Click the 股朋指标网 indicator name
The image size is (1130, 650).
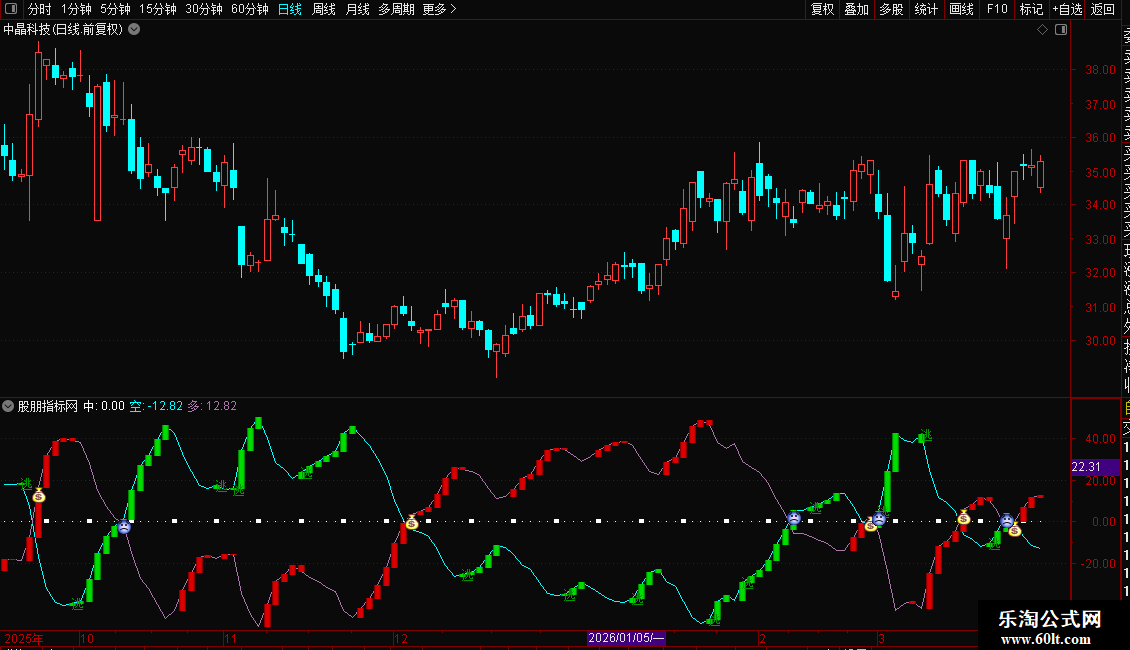(48, 406)
